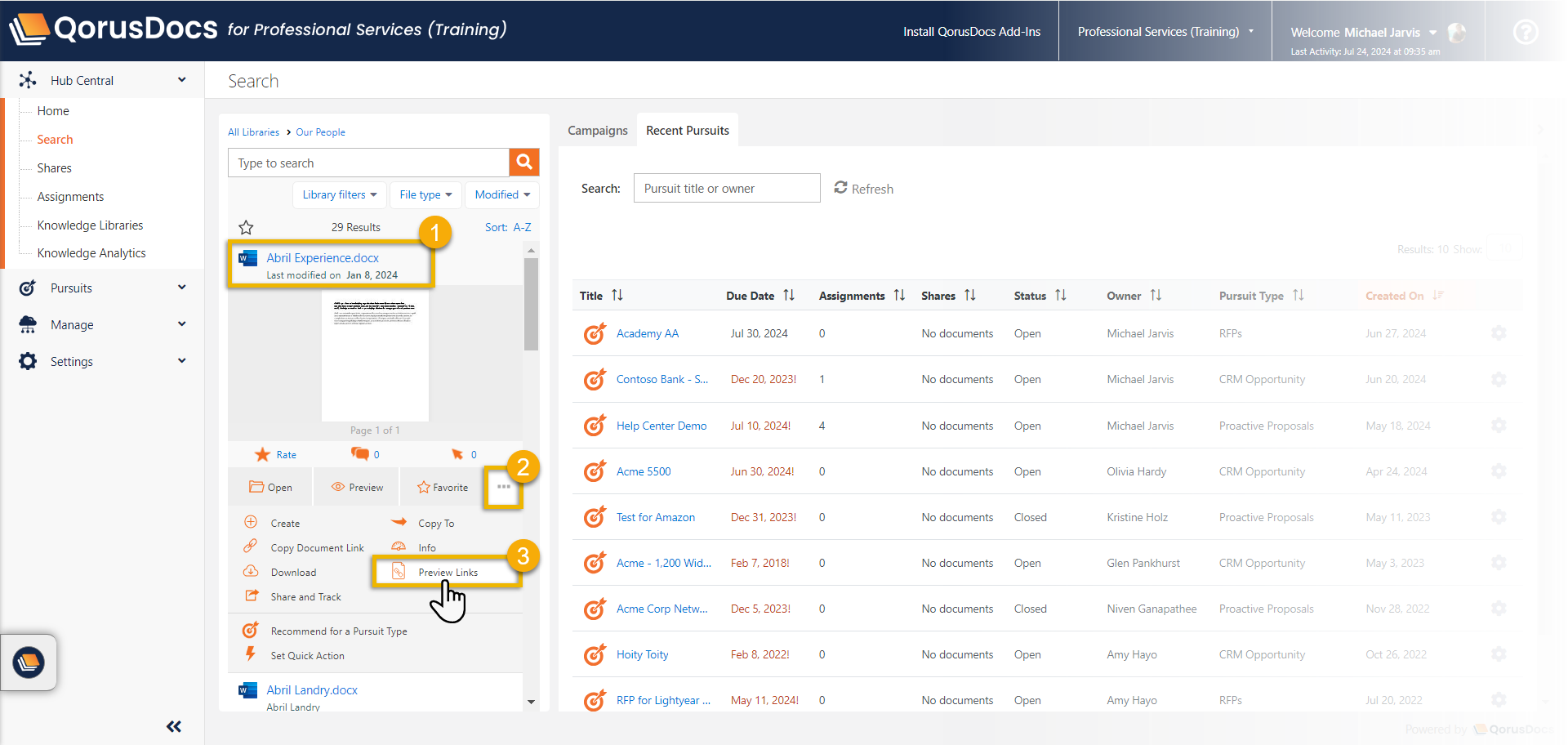
Task: Click the Word icon of Abril Landry.docx
Action: coord(247,690)
